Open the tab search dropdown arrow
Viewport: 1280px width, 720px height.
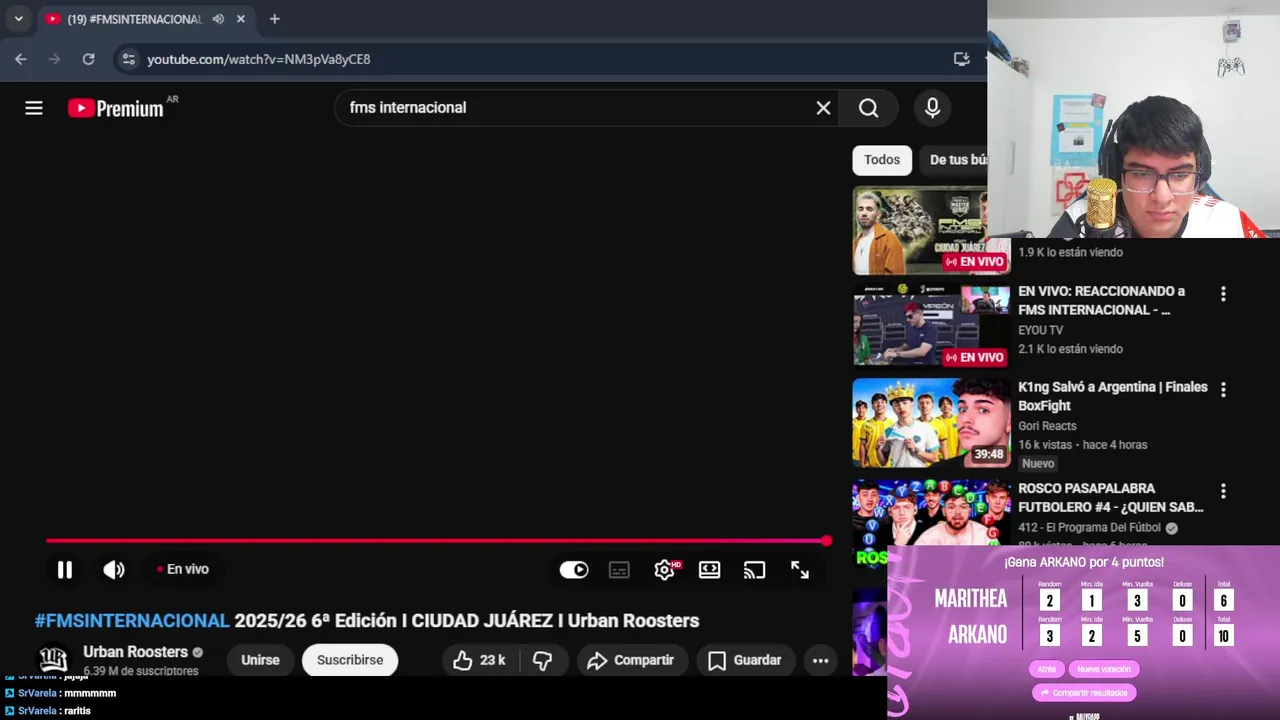[x=18, y=19]
